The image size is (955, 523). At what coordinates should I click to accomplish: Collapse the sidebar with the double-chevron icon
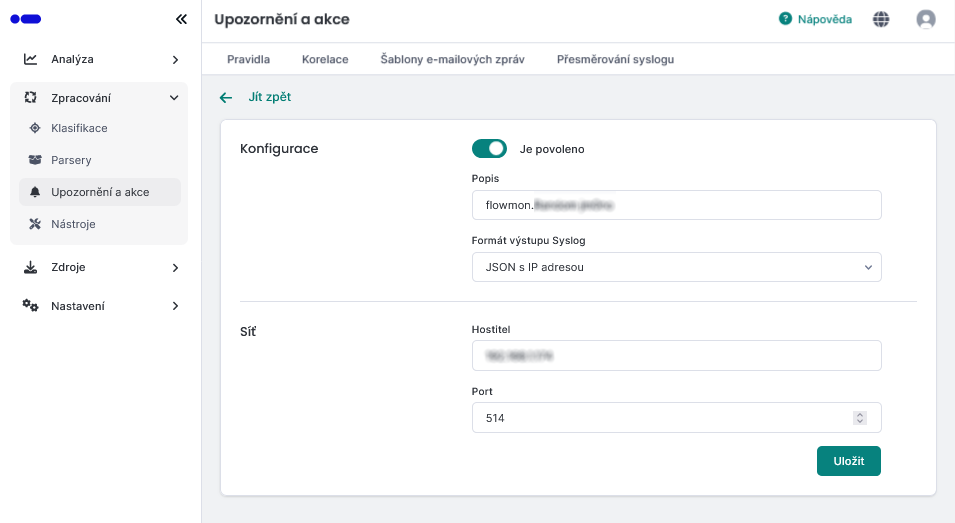181,19
